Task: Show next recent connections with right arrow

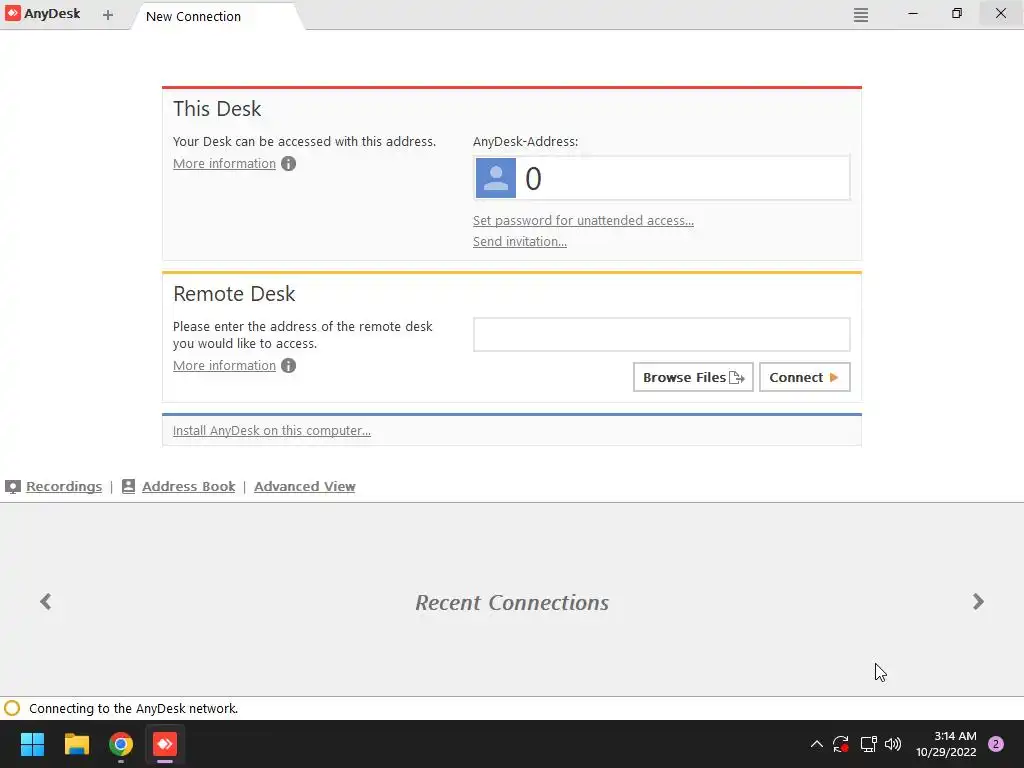Action: click(x=978, y=601)
